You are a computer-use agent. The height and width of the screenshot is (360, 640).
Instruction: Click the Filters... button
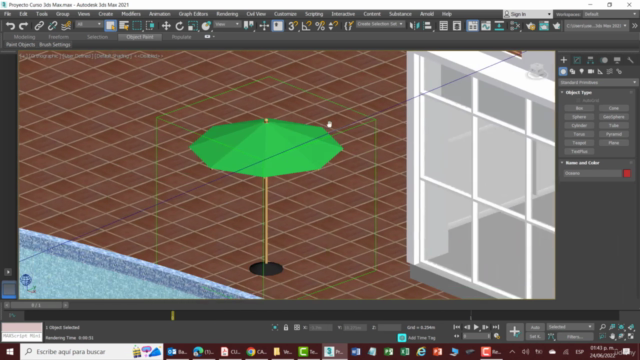(575, 337)
